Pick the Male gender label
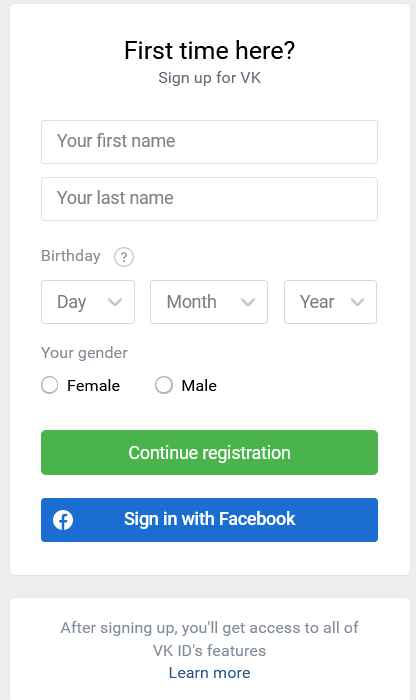416x700 pixels. click(x=199, y=385)
